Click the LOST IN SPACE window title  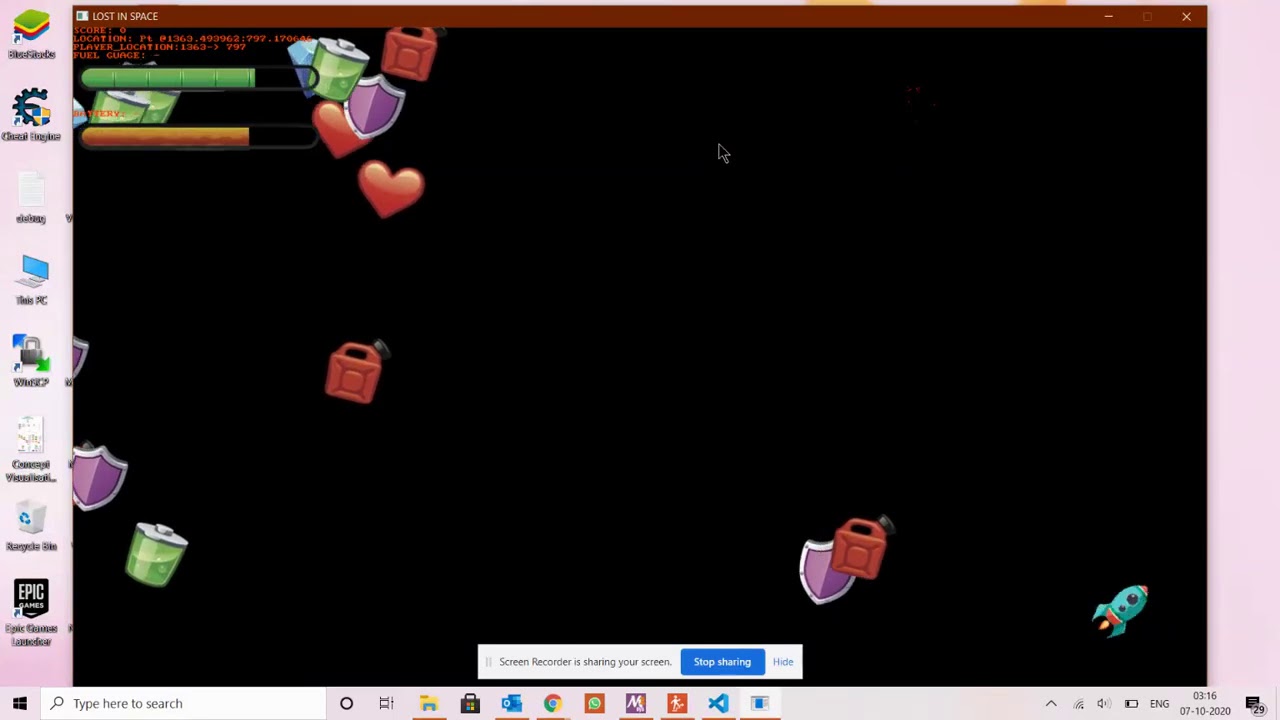coord(125,16)
